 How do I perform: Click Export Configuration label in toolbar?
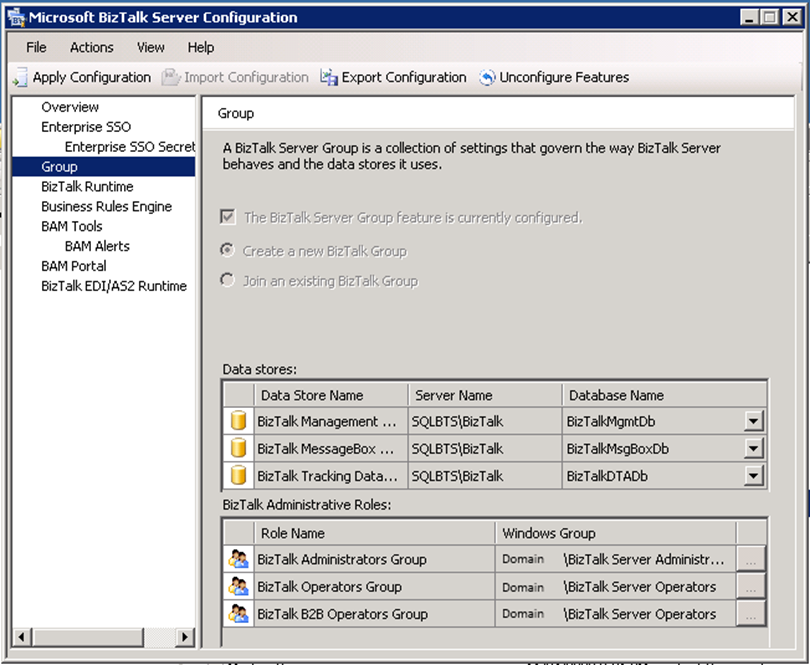[404, 78]
